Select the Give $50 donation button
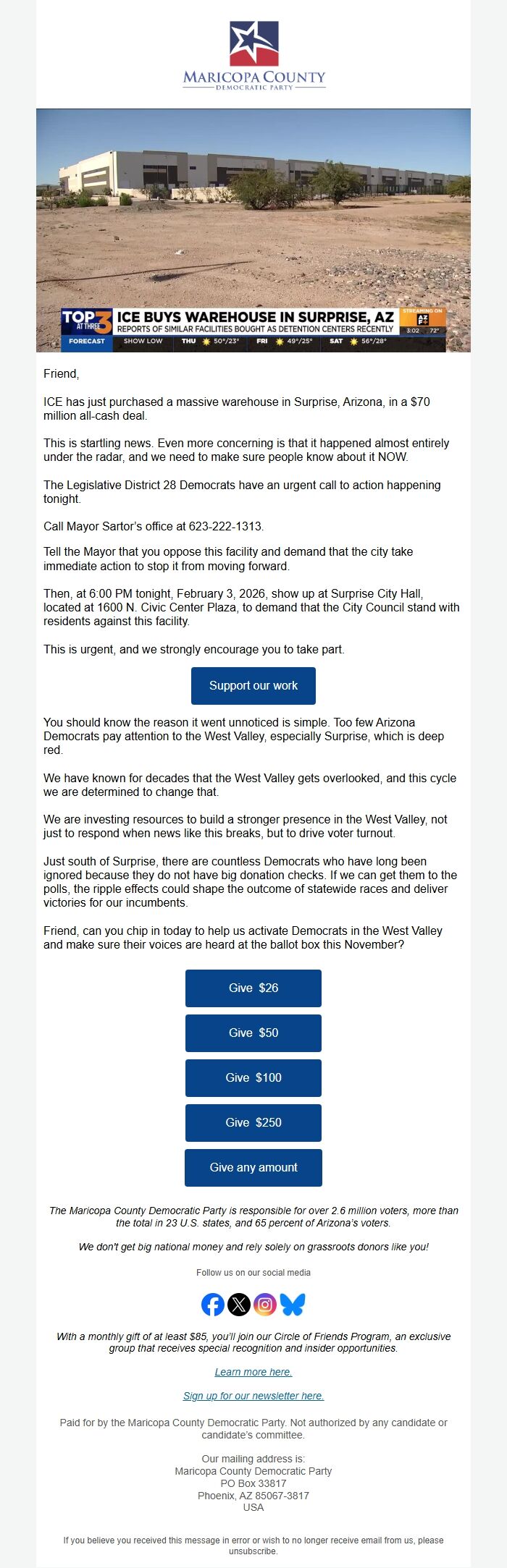Screen dimensions: 507x1568 (x=253, y=1033)
